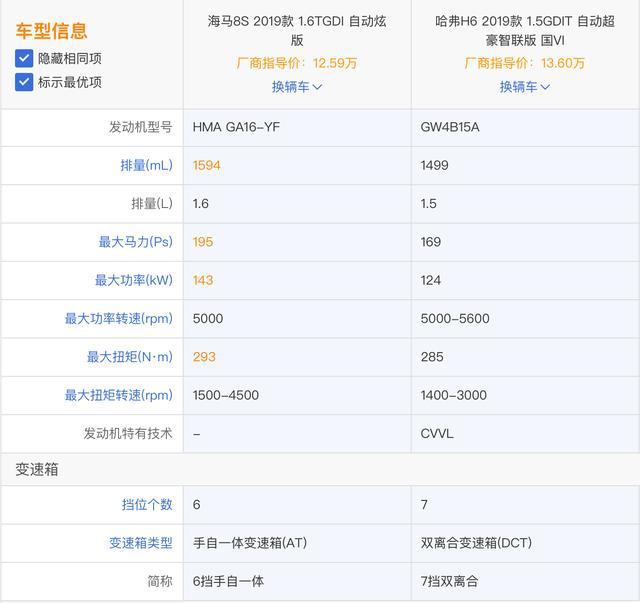This screenshot has height=603, width=640.
Task: Uncheck the 隐藏相同项 checkbox
Action: 24,58
